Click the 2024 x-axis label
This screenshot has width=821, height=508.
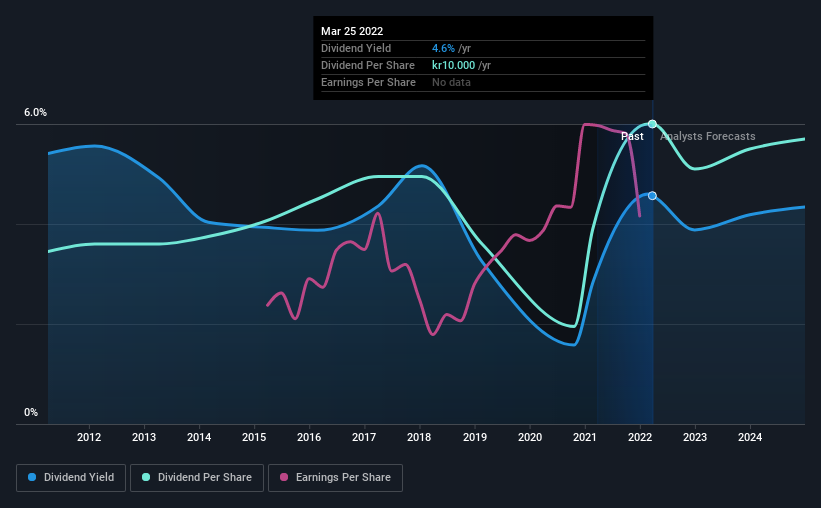[750, 437]
